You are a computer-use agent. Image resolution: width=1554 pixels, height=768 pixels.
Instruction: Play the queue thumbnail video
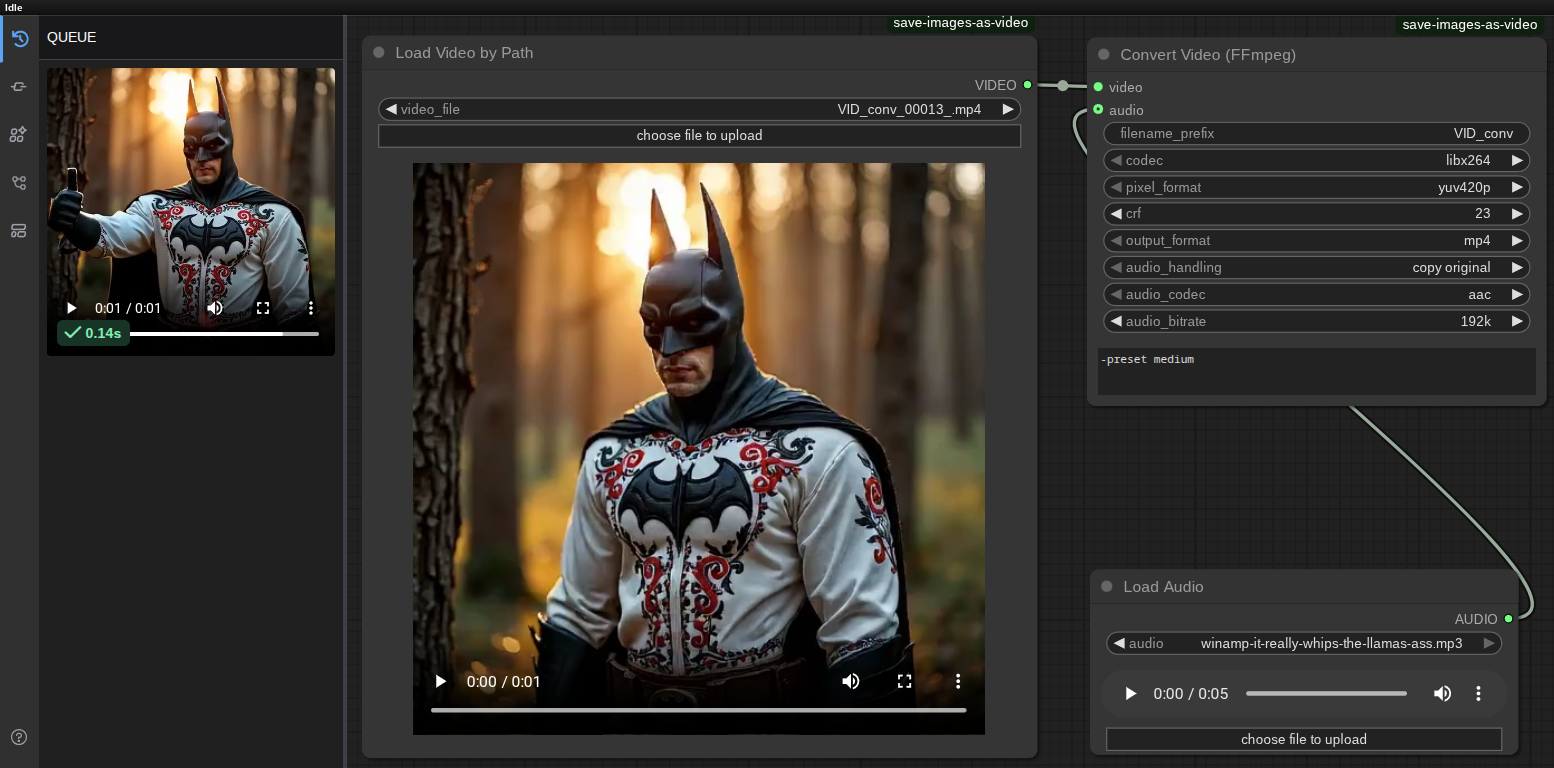71,308
